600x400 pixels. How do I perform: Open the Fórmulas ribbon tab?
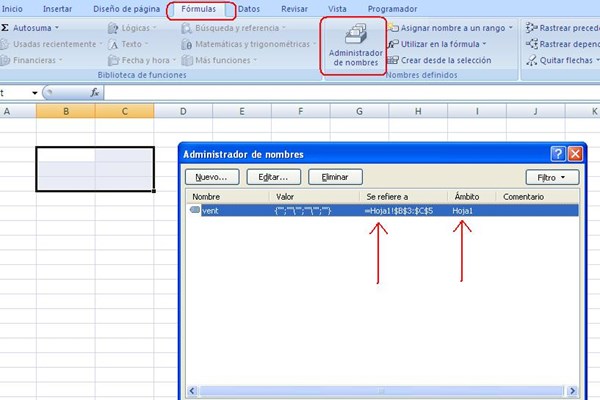199,9
